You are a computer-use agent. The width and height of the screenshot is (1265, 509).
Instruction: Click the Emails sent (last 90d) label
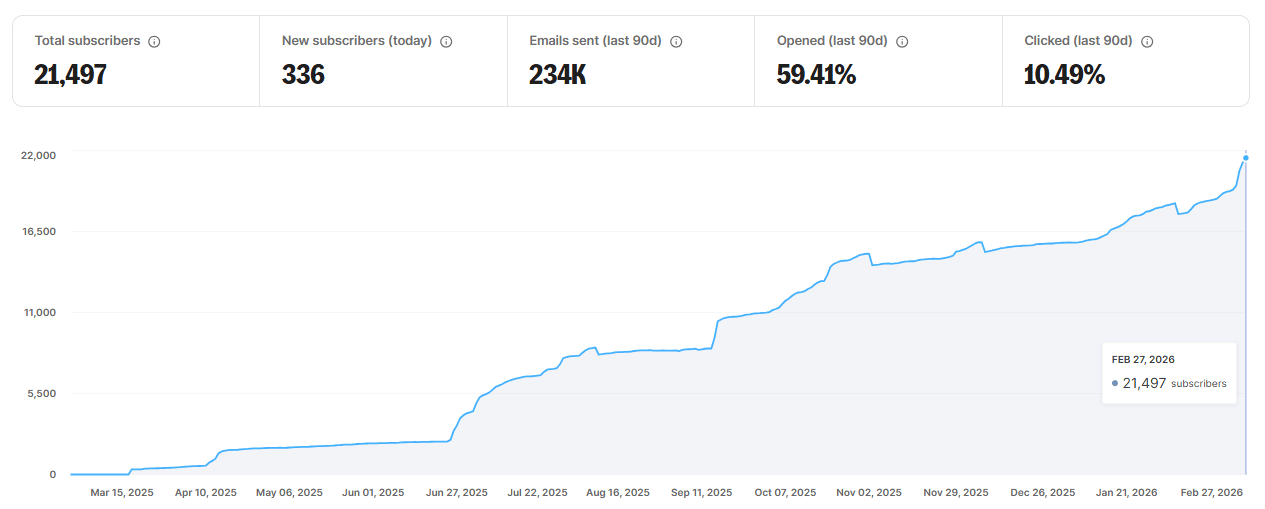point(595,41)
